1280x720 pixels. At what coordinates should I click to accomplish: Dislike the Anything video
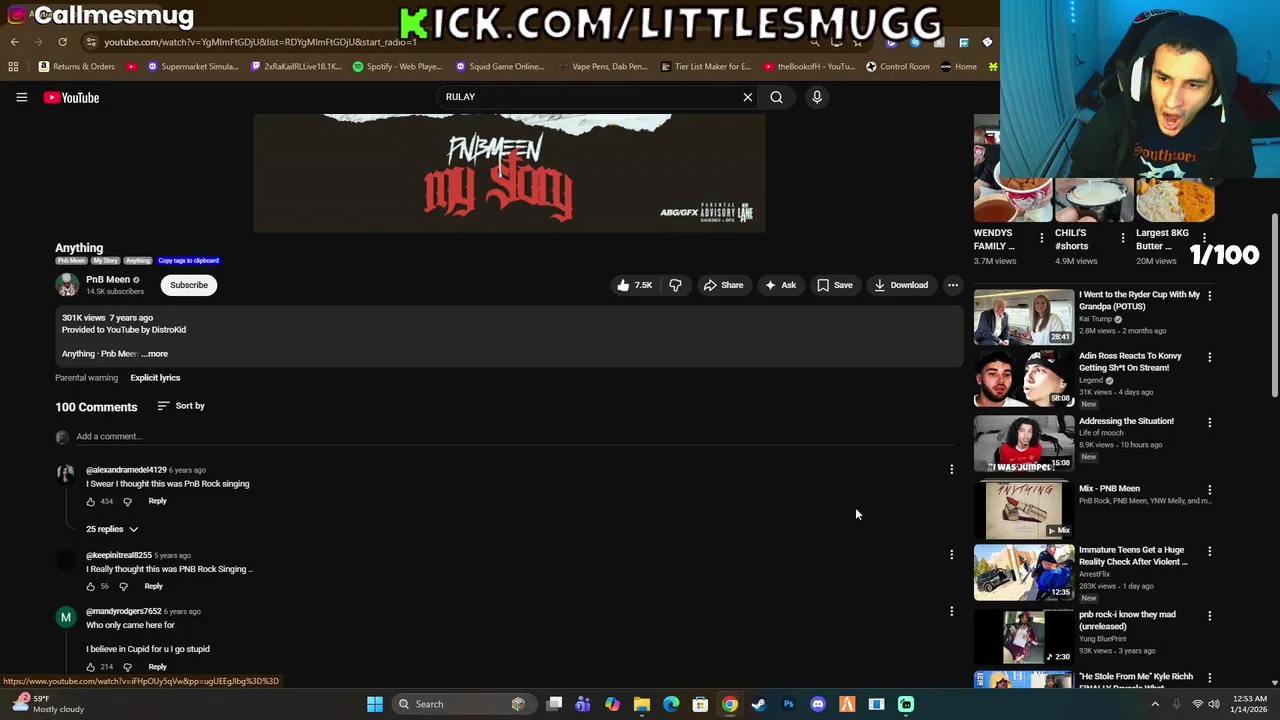click(675, 285)
